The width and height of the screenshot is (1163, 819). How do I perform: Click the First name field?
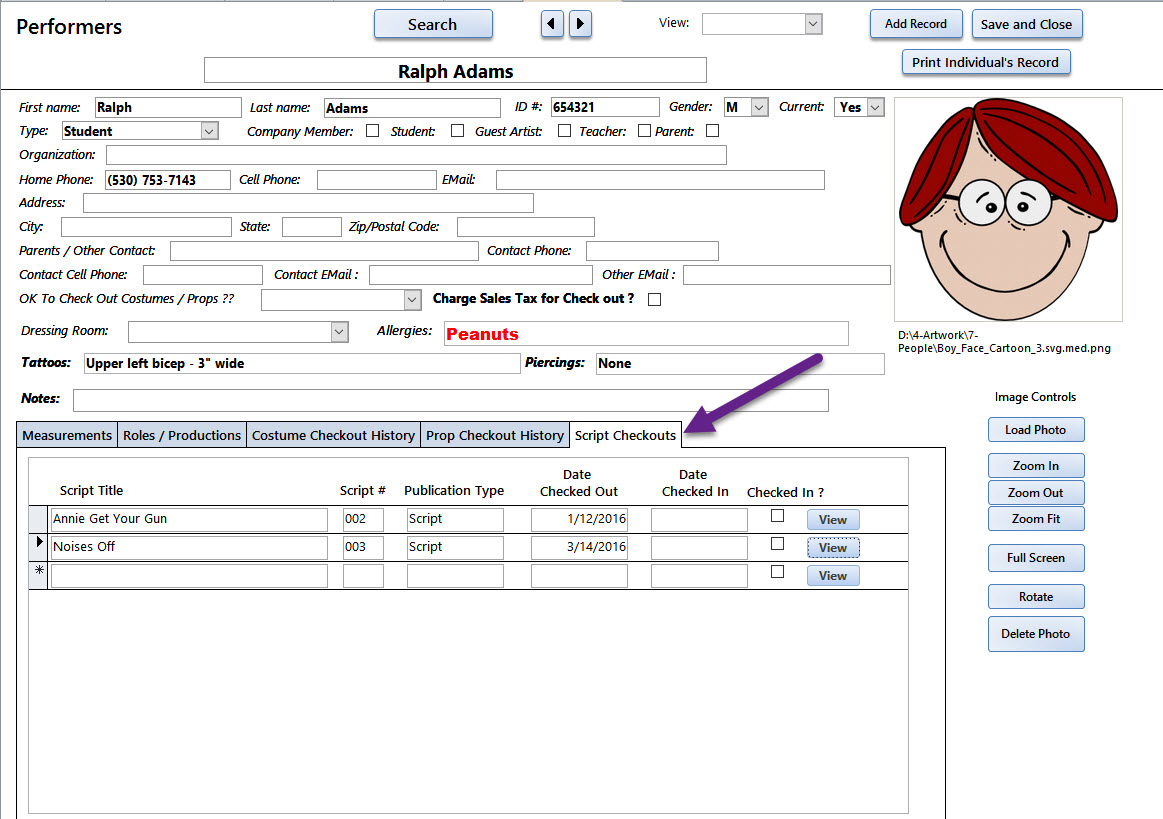tap(168, 108)
